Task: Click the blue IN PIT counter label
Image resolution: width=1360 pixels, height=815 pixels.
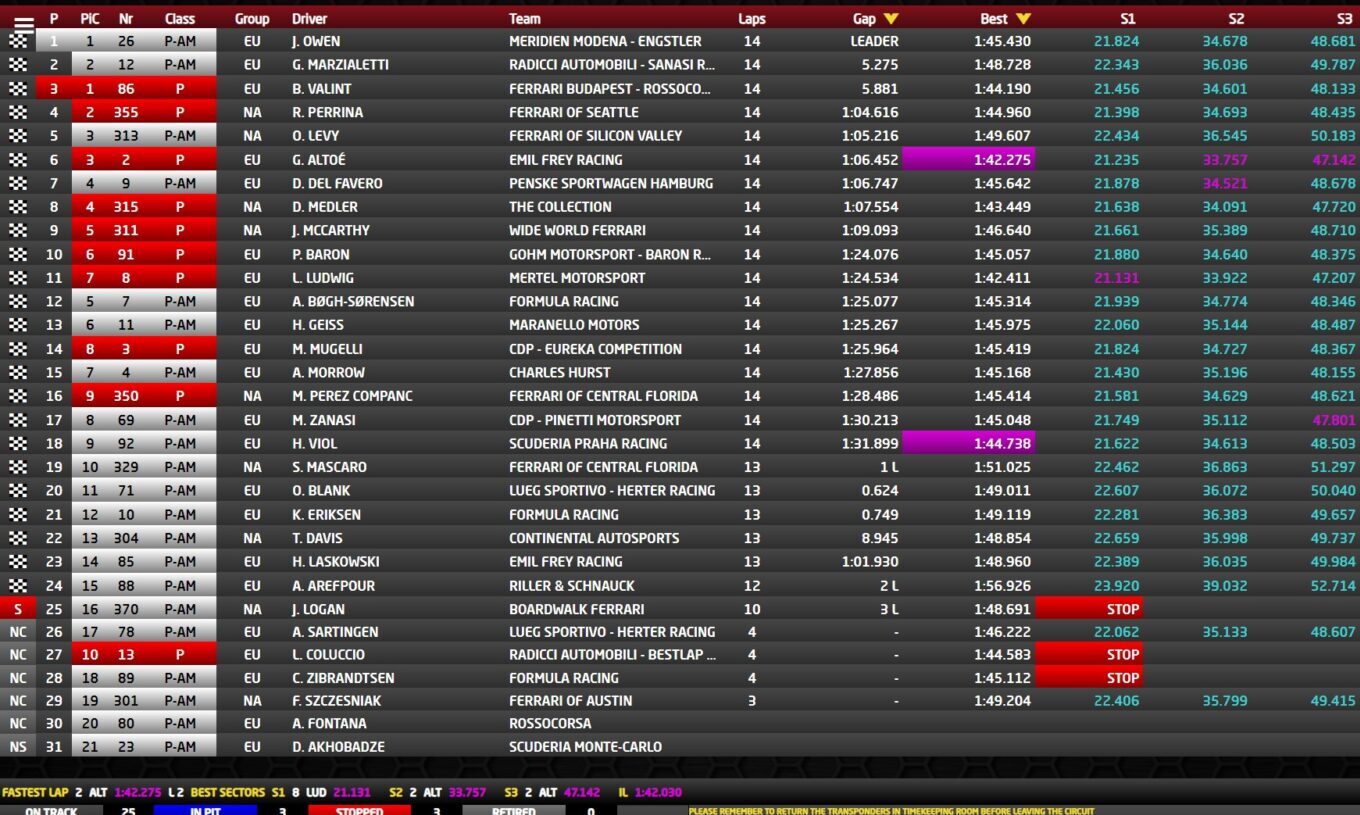Action: (x=205, y=810)
